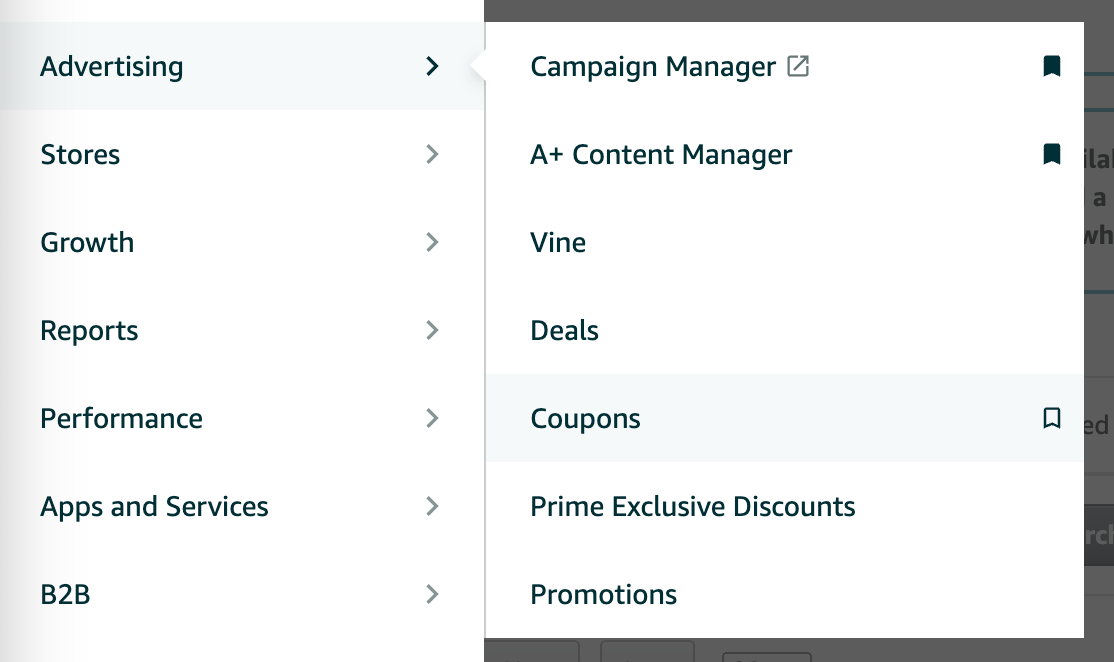The width and height of the screenshot is (1114, 662).
Task: Go to Prime Exclusive Discounts
Action: [692, 507]
